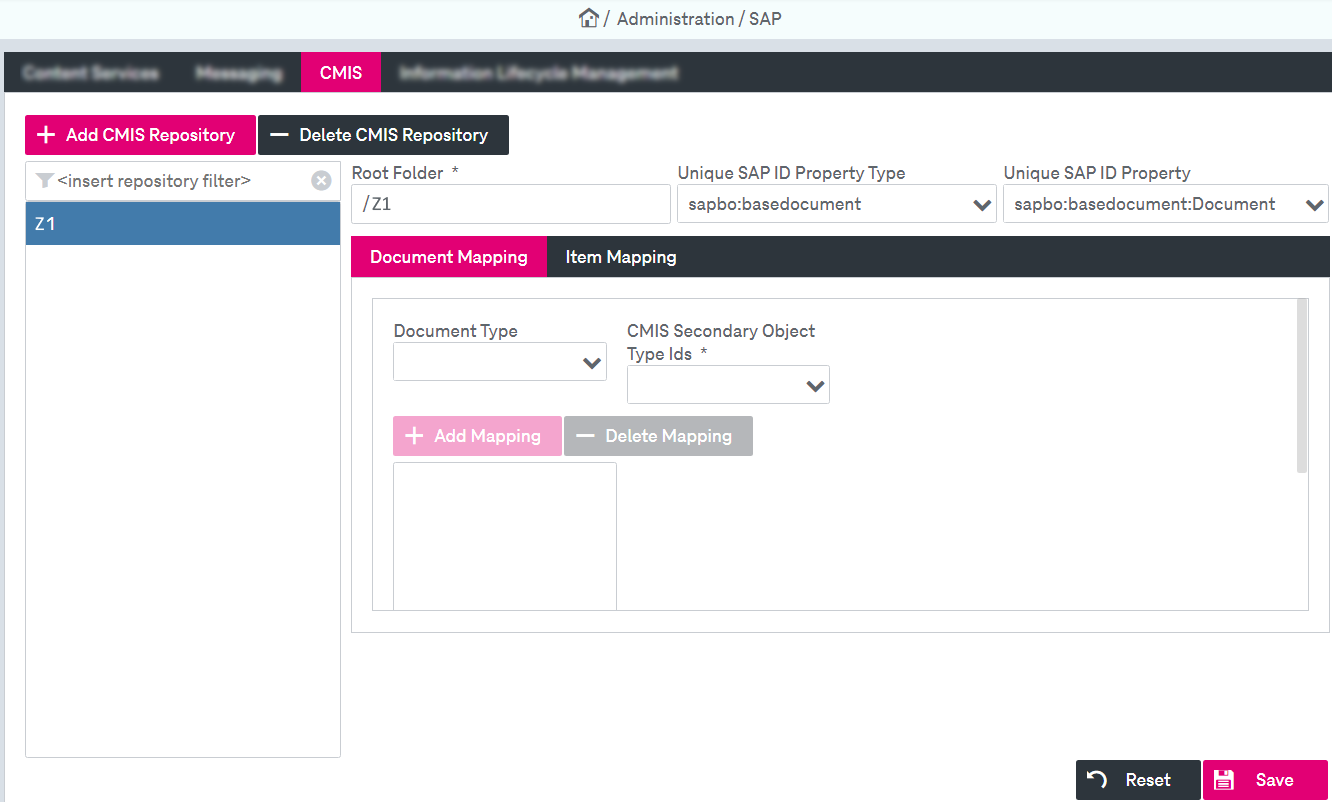This screenshot has width=1332, height=802.
Task: Open the Content Services tab
Action: [91, 72]
